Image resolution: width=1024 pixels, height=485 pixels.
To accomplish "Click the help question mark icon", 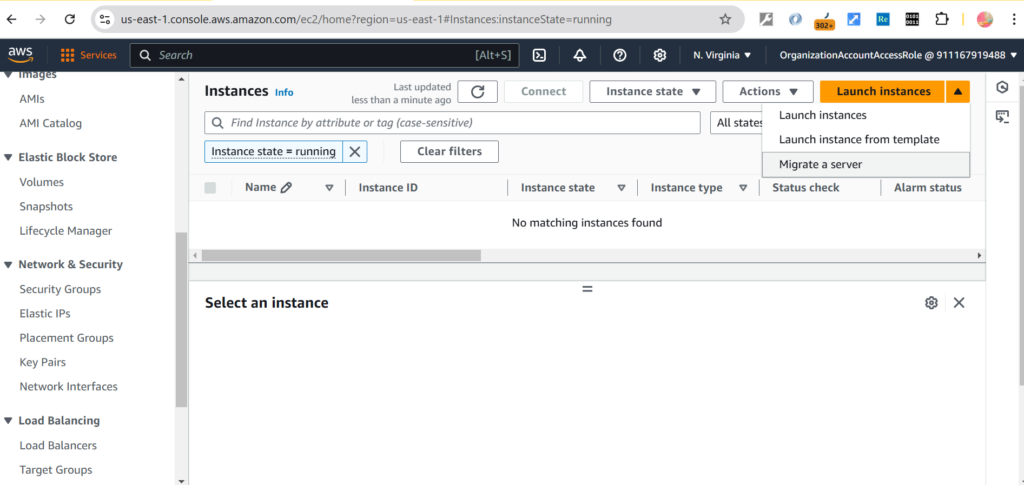I will tap(619, 55).
